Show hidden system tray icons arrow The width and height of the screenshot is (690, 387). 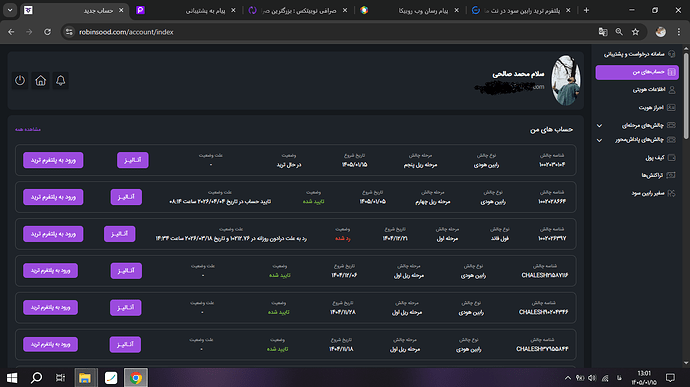568,378
